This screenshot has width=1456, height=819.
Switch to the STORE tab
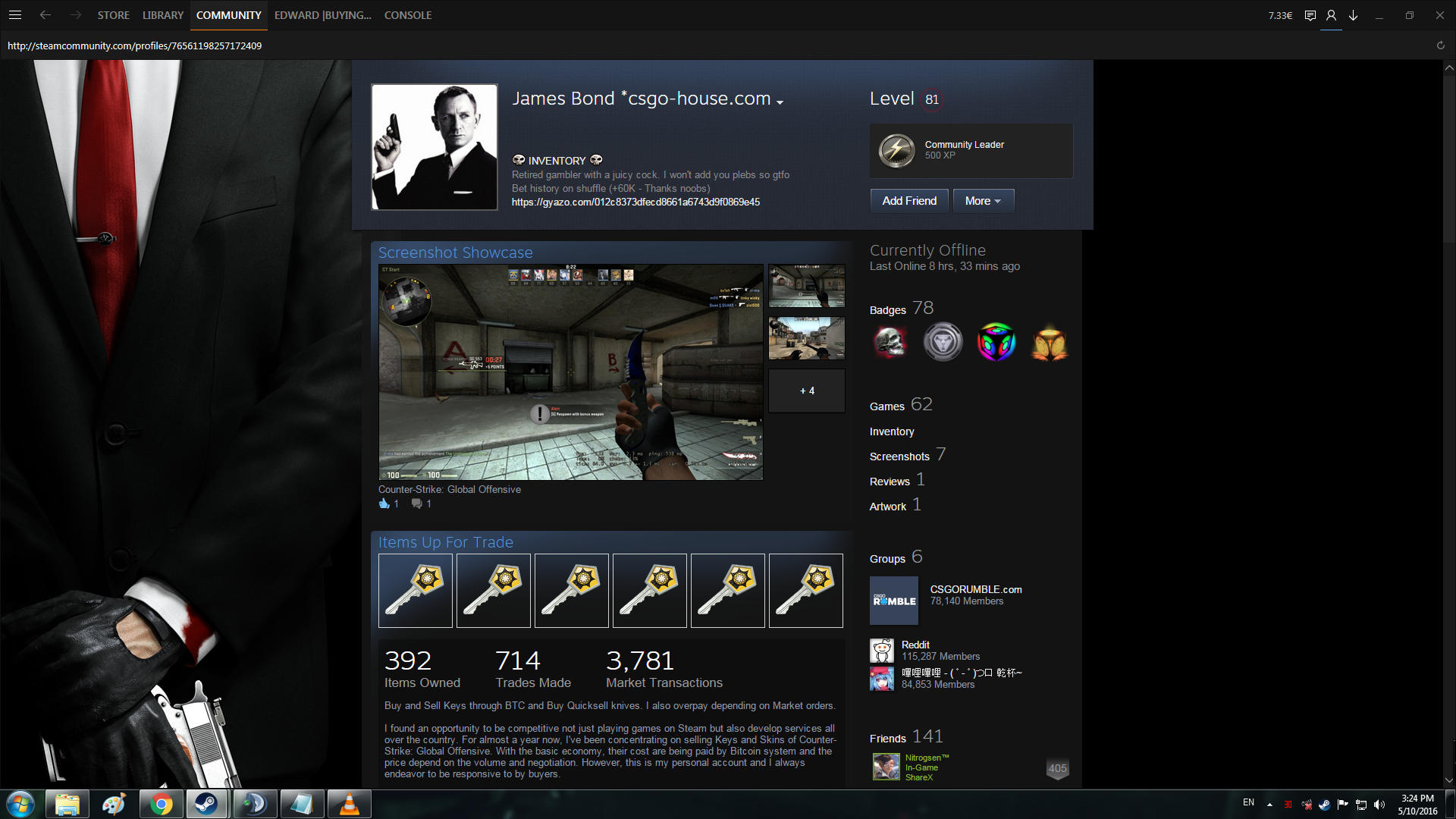(113, 15)
